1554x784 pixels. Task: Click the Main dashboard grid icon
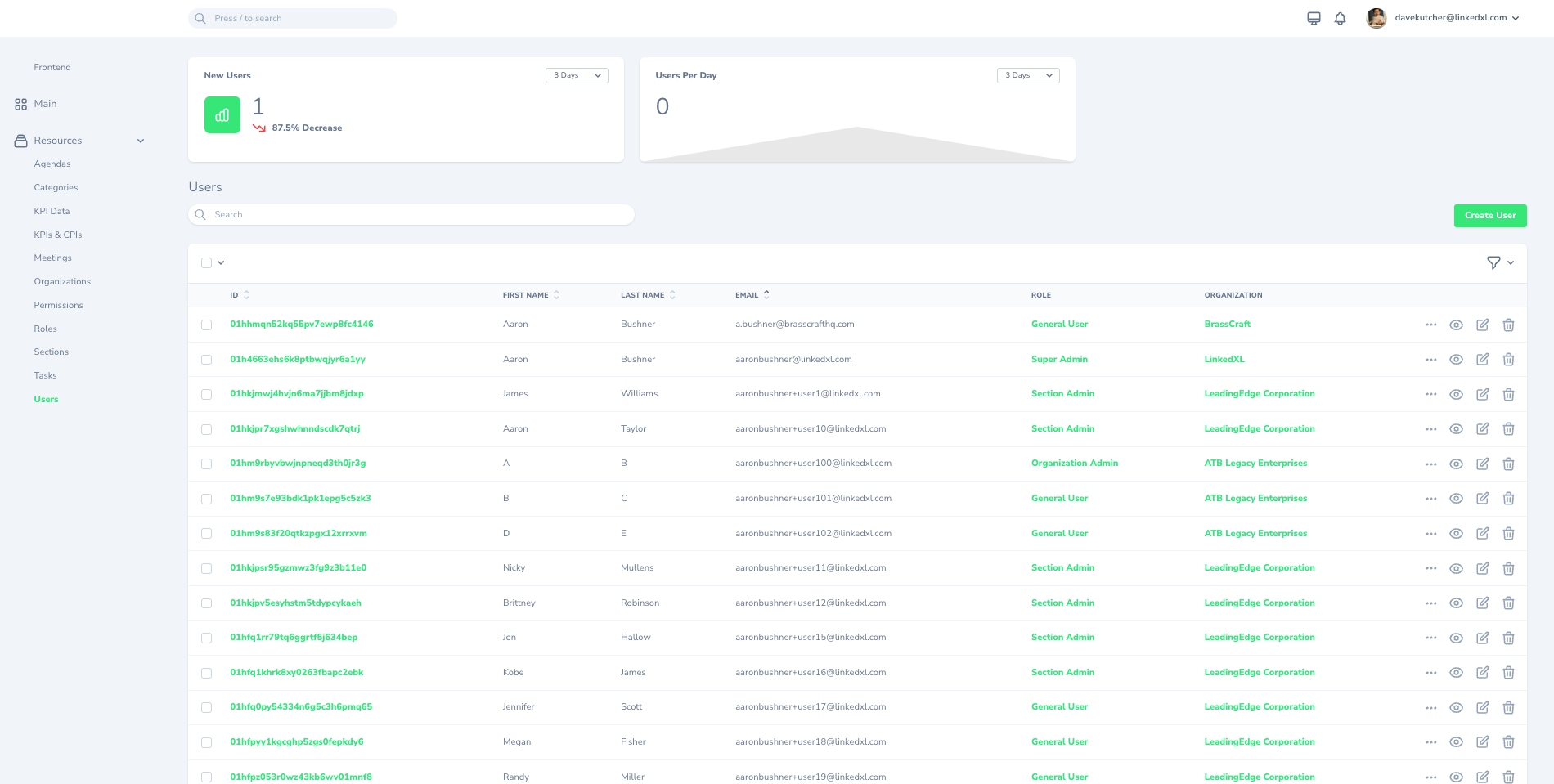20,104
